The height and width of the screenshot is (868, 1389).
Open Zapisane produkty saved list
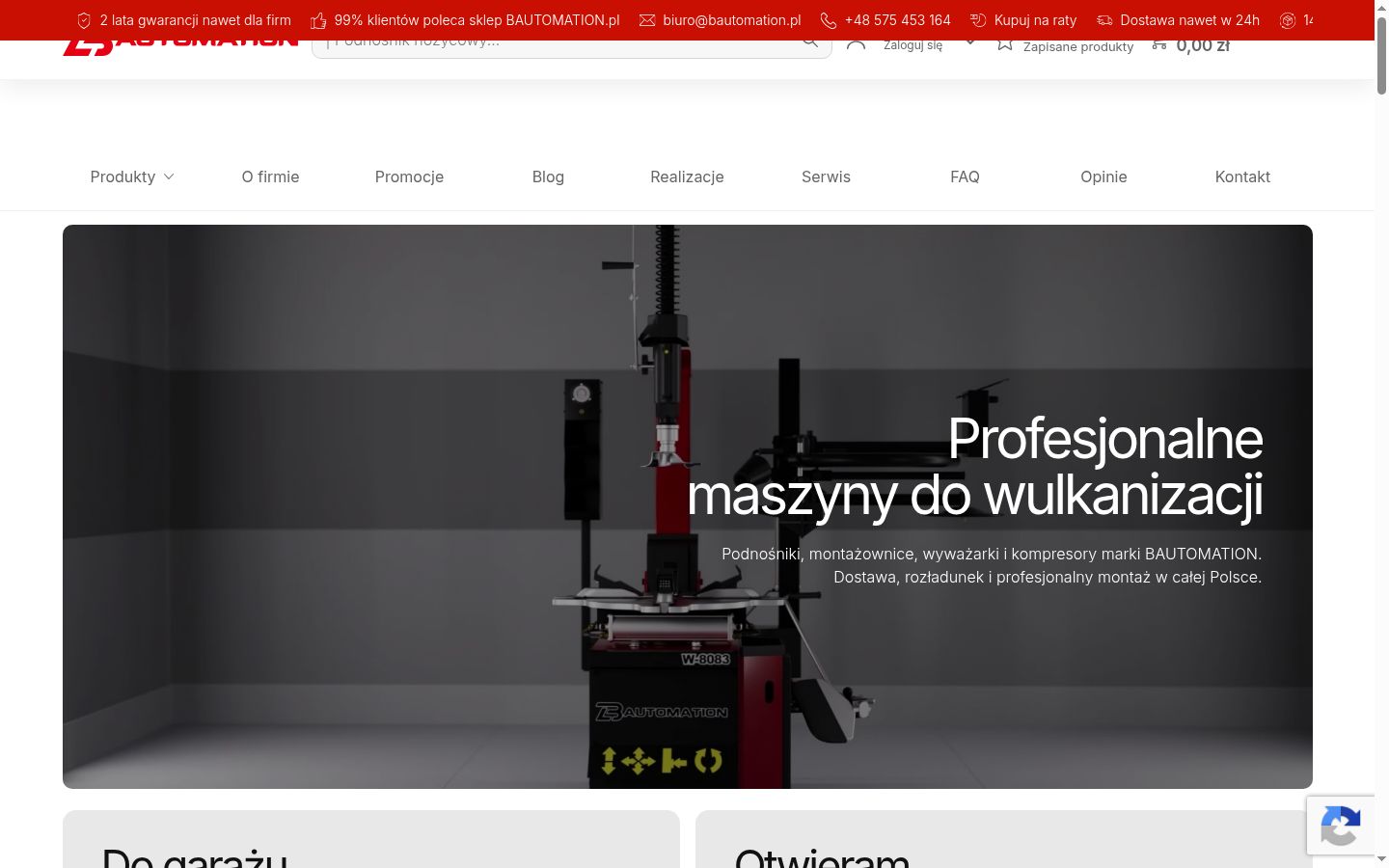click(x=1078, y=46)
